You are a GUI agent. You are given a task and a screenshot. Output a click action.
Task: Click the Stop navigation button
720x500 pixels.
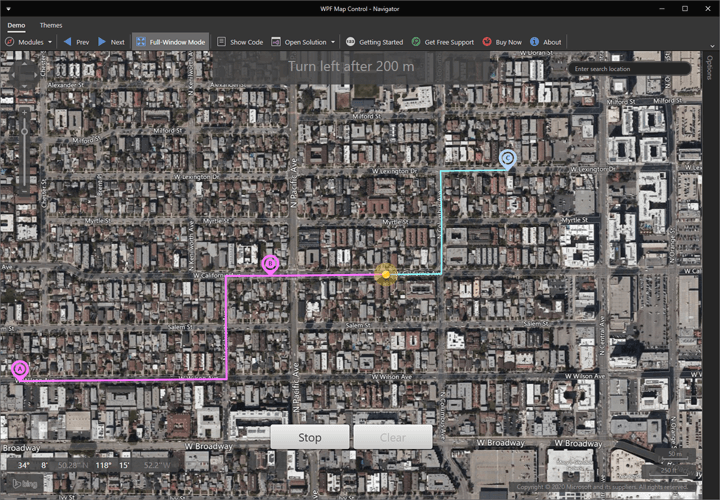coord(310,437)
